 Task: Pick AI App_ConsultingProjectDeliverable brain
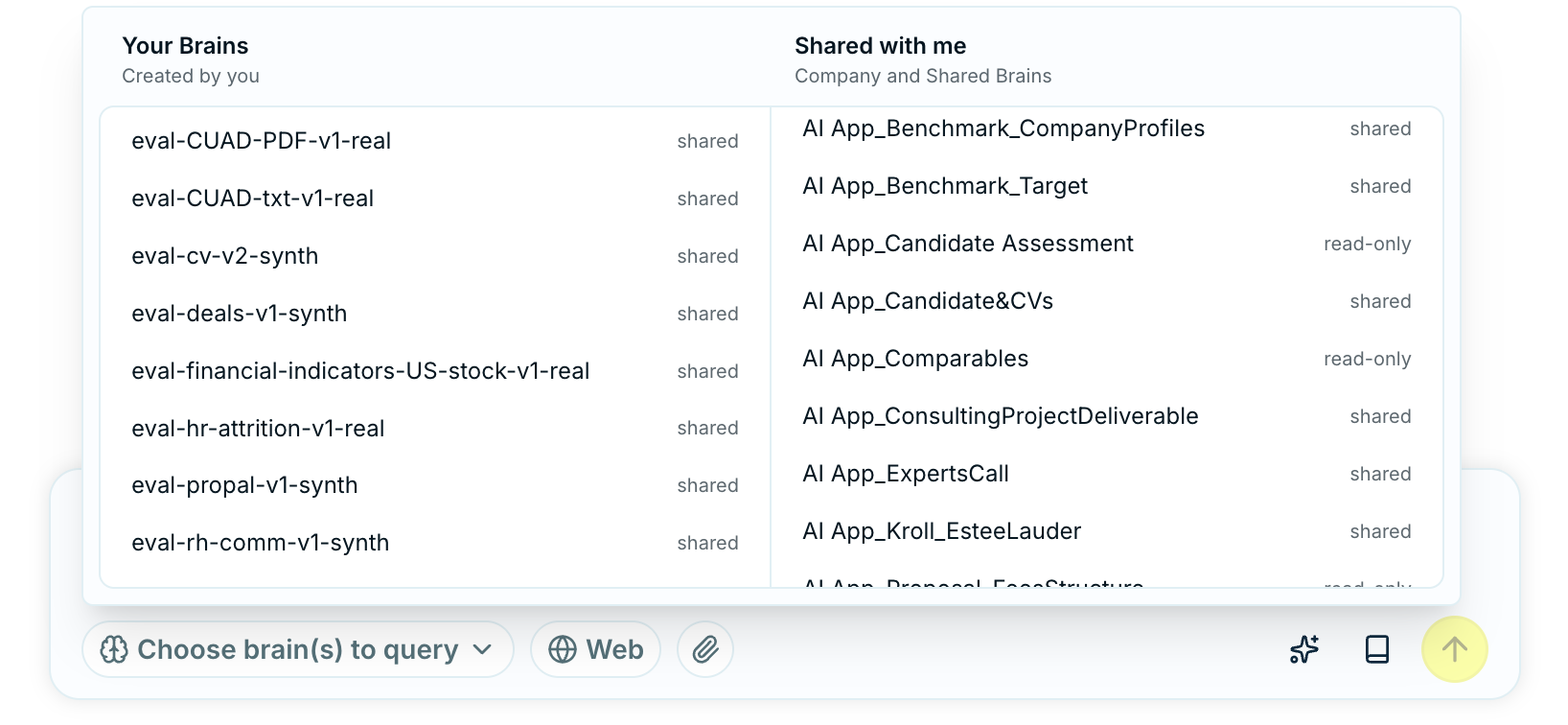(1107, 416)
